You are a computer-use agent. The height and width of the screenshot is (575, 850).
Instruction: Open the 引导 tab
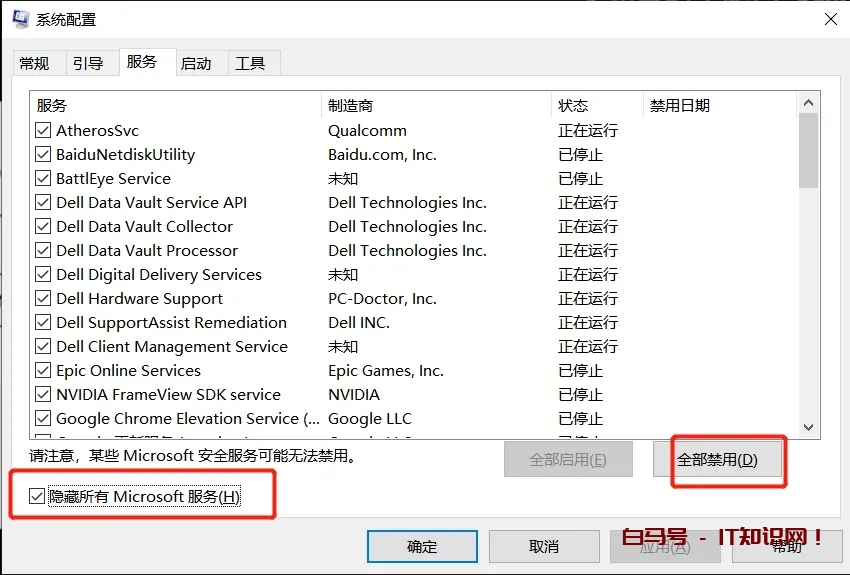click(x=88, y=63)
